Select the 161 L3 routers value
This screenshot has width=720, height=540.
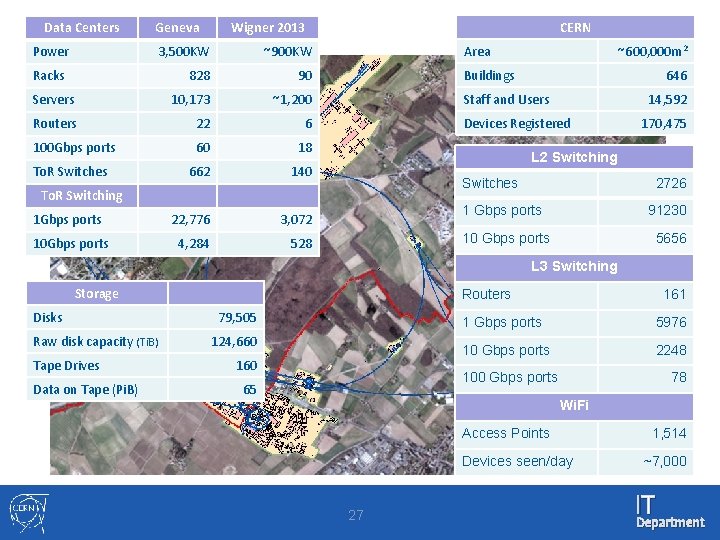tap(675, 294)
